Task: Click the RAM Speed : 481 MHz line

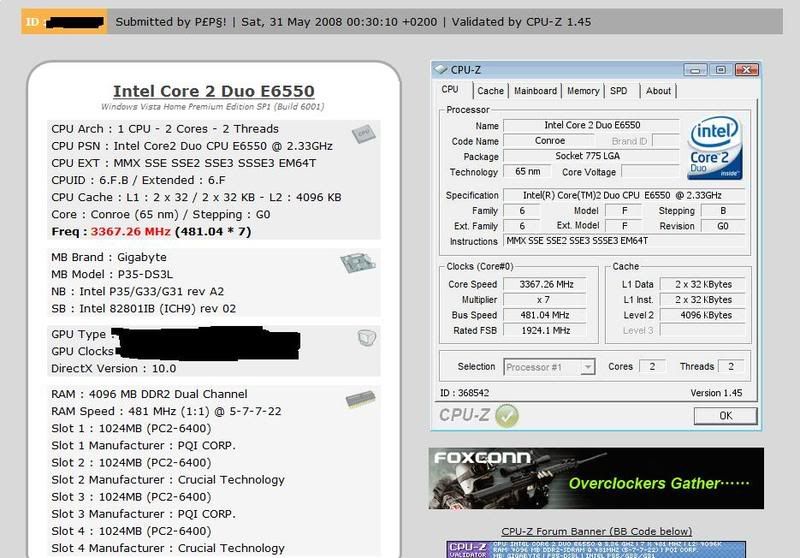Action: point(166,411)
